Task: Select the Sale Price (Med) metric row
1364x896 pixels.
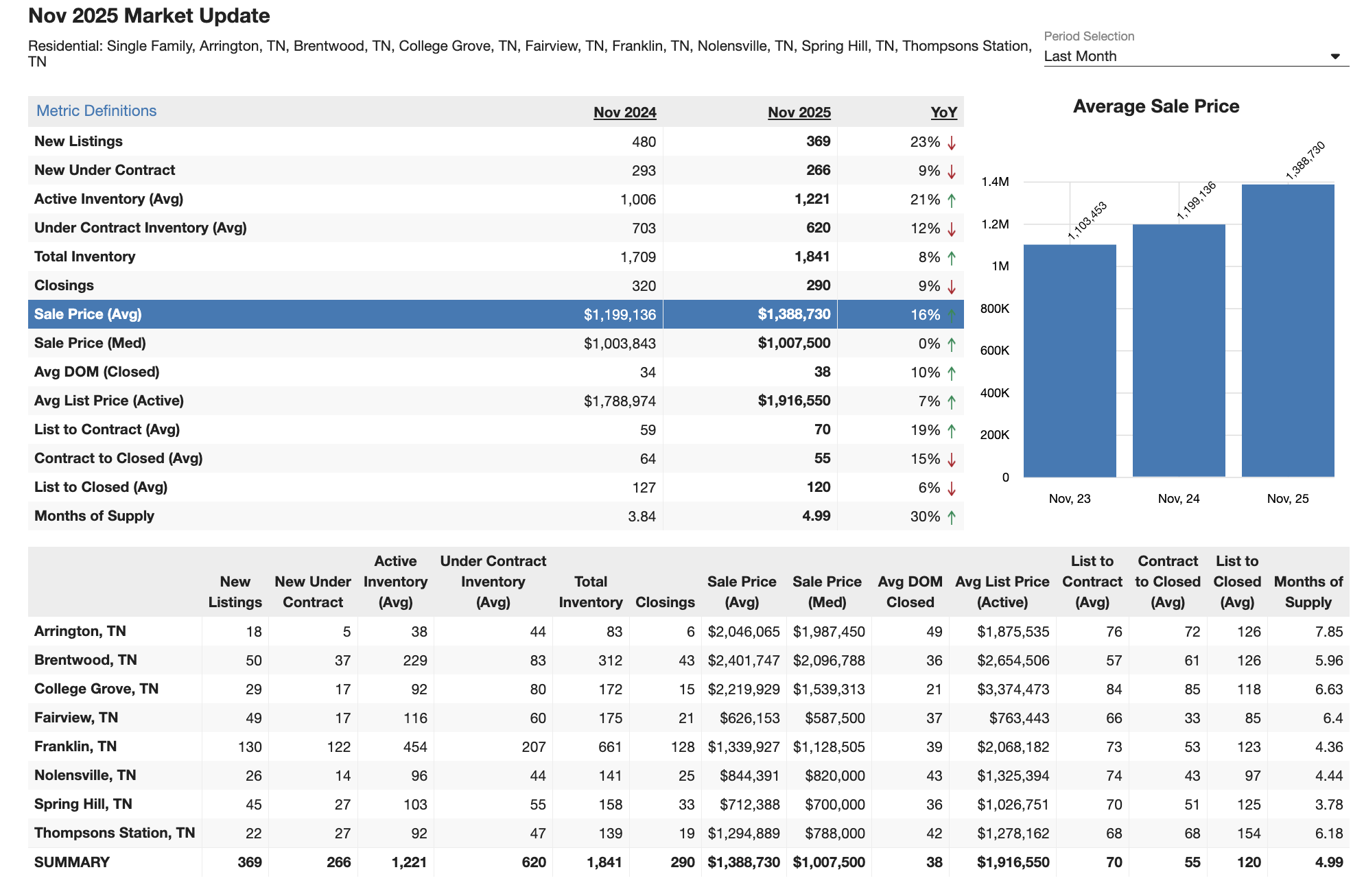Action: (x=90, y=343)
